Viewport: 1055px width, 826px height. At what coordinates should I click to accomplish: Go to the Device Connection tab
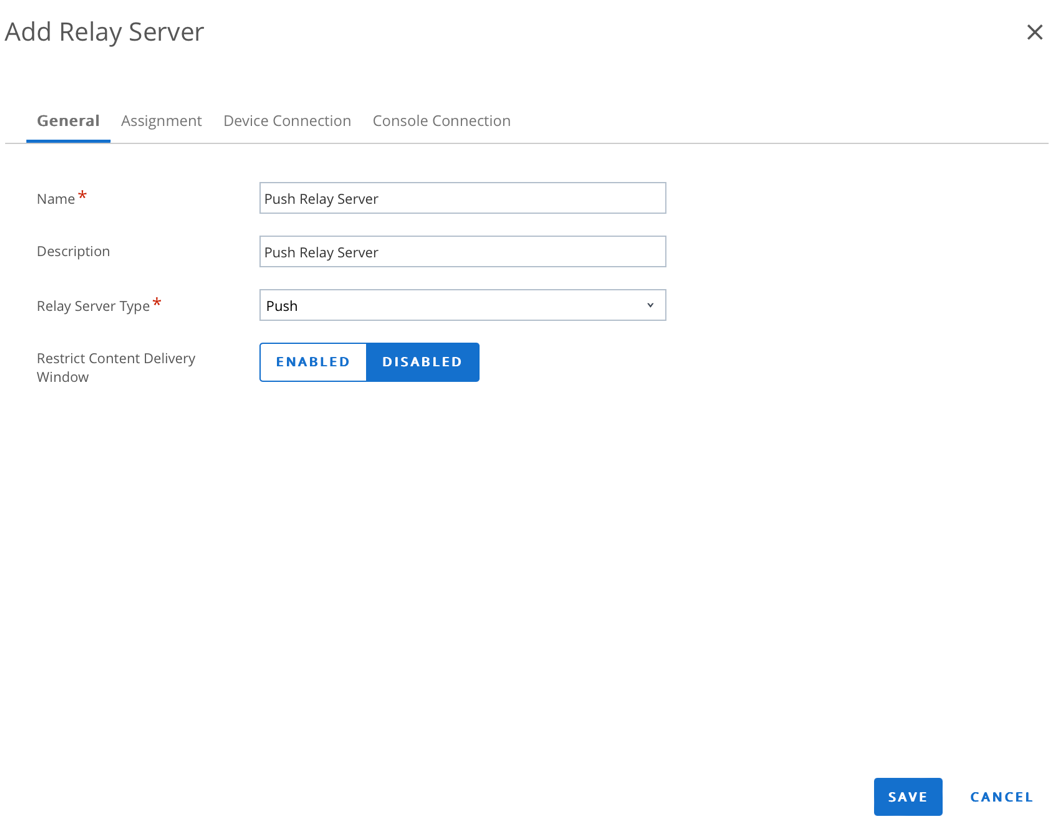pyautogui.click(x=287, y=121)
